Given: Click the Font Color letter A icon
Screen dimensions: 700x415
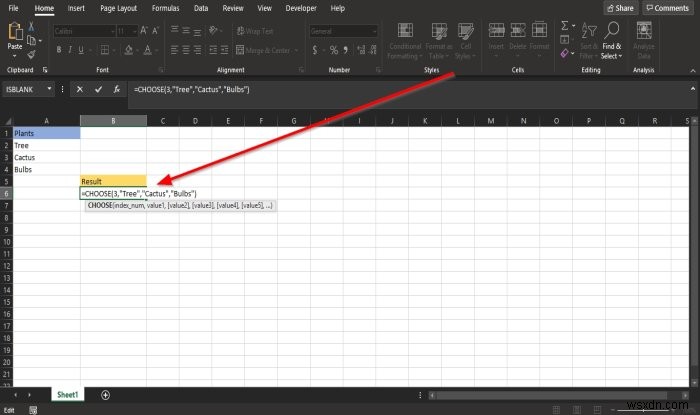Looking at the screenshot, I should click(x=147, y=50).
